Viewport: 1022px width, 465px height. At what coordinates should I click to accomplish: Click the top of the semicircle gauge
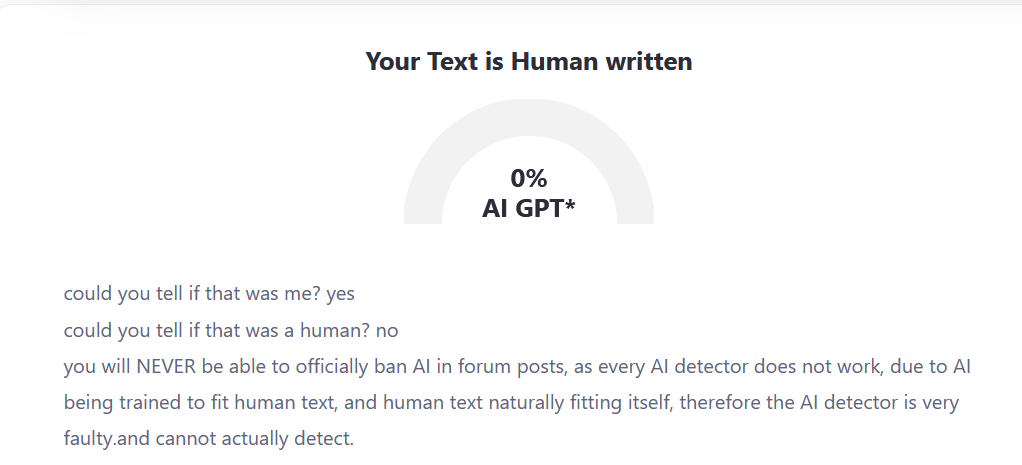click(x=529, y=117)
